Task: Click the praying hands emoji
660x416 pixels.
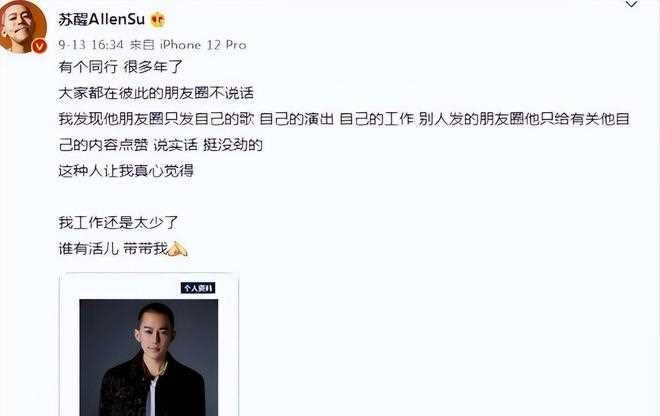Action: coord(177,249)
